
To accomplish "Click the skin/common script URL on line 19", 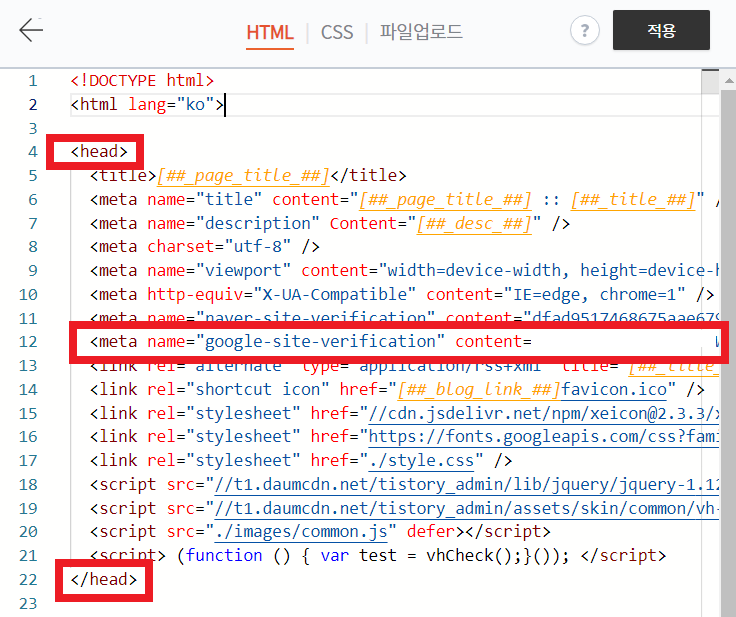I will pos(467,509).
